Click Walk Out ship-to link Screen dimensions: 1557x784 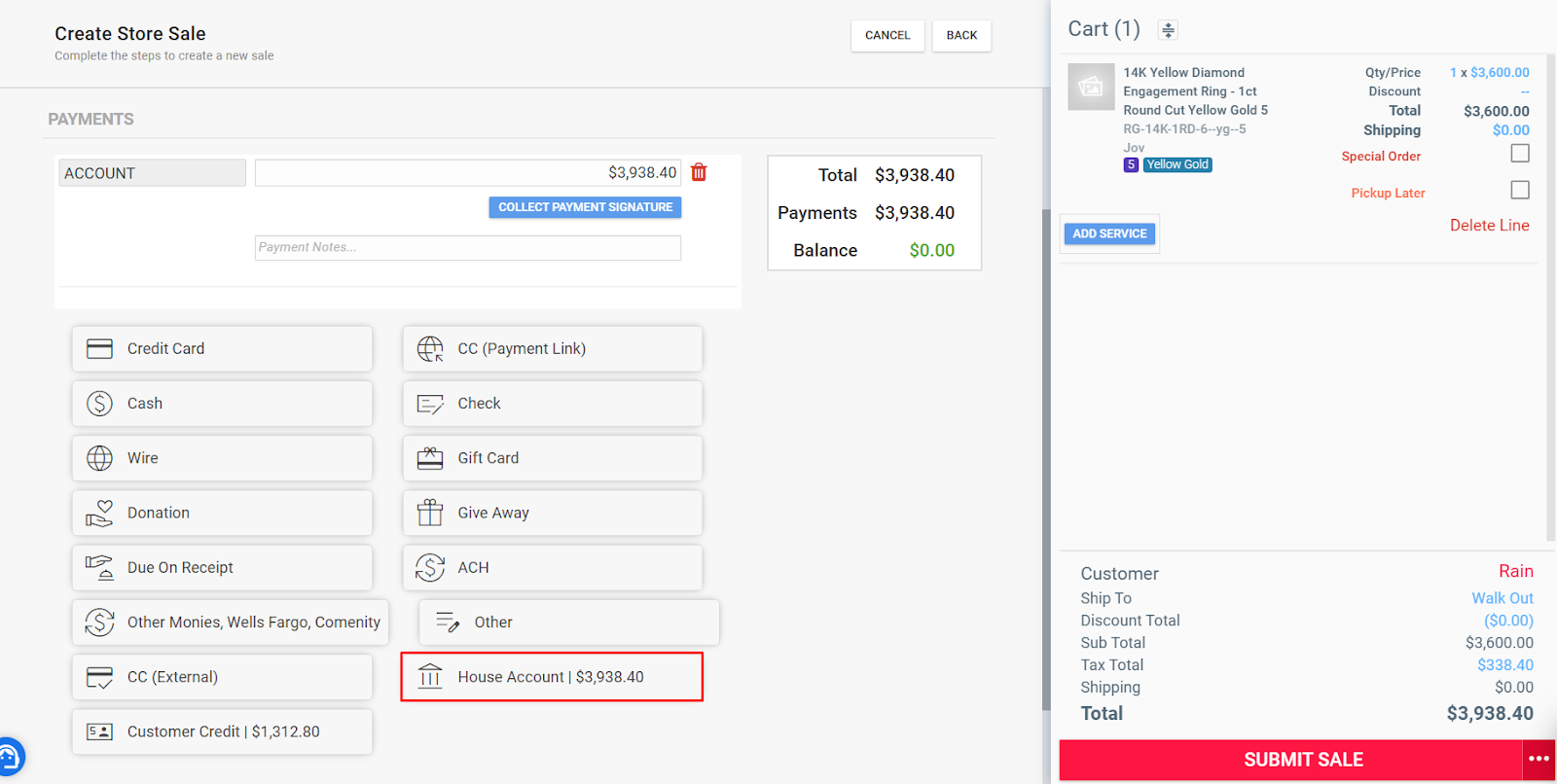1502,598
